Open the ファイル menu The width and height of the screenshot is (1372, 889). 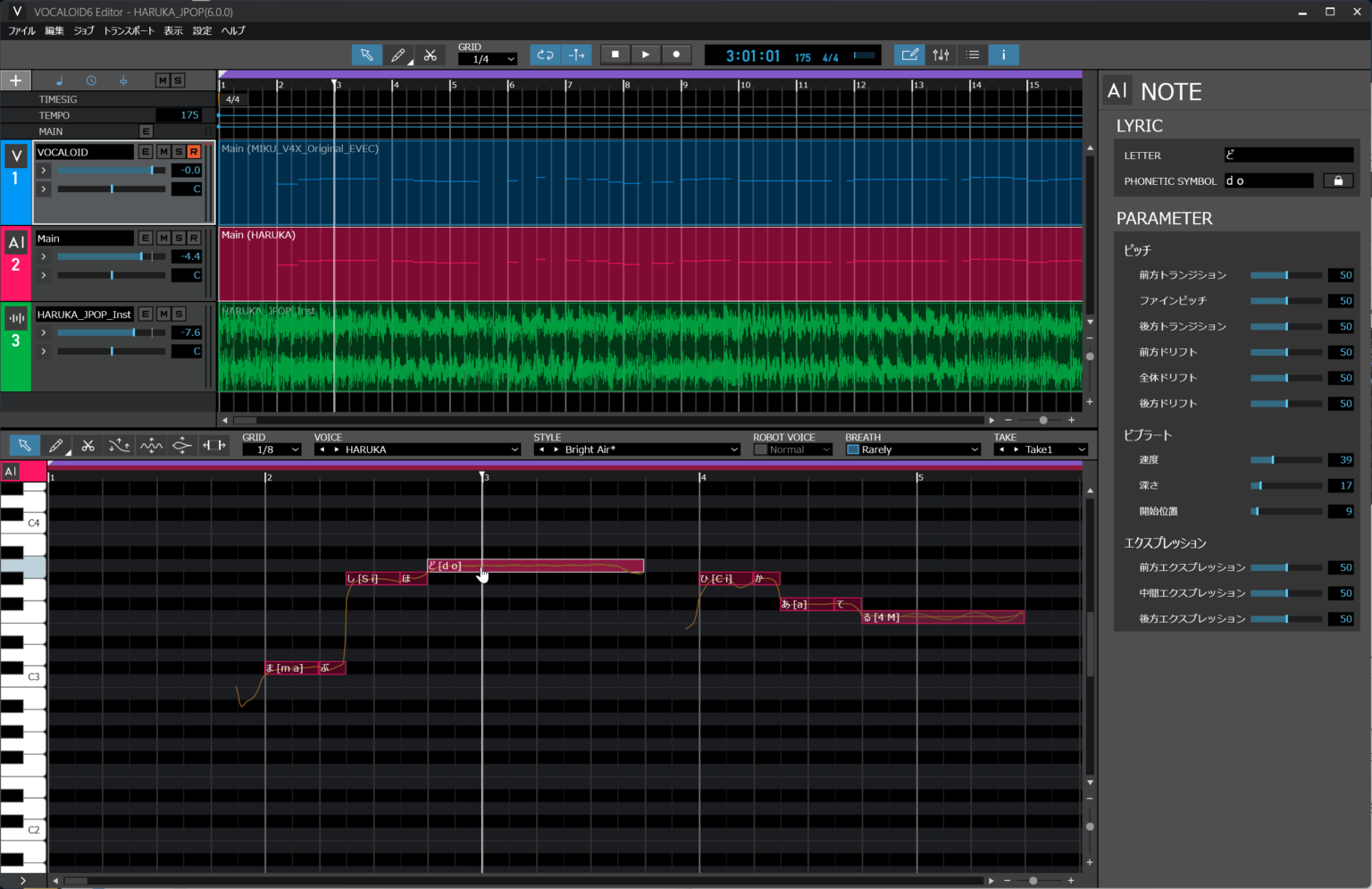(21, 30)
